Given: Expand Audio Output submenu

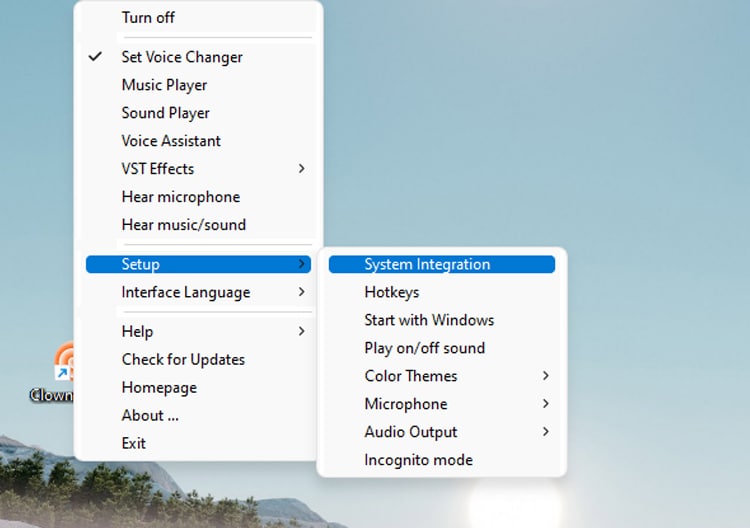Looking at the screenshot, I should [441, 432].
